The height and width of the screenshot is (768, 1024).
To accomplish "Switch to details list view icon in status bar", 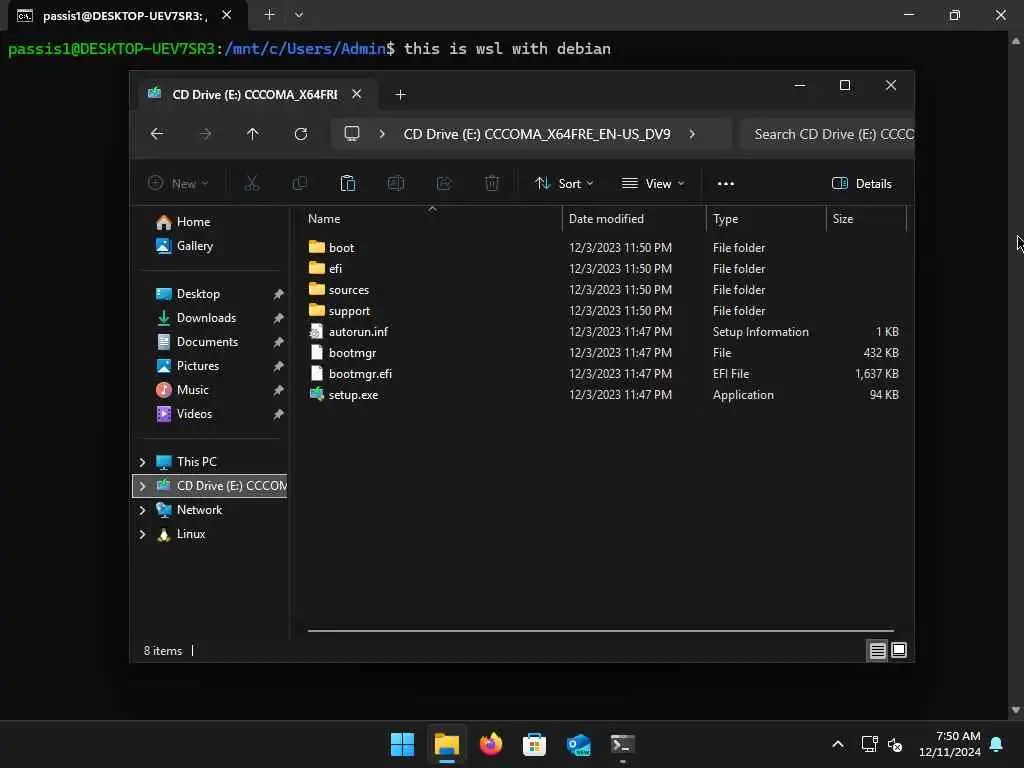I will (877, 650).
